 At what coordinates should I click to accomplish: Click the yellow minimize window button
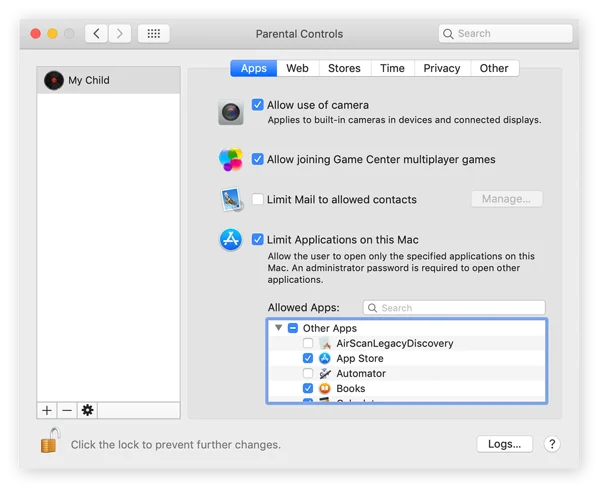[x=52, y=34]
